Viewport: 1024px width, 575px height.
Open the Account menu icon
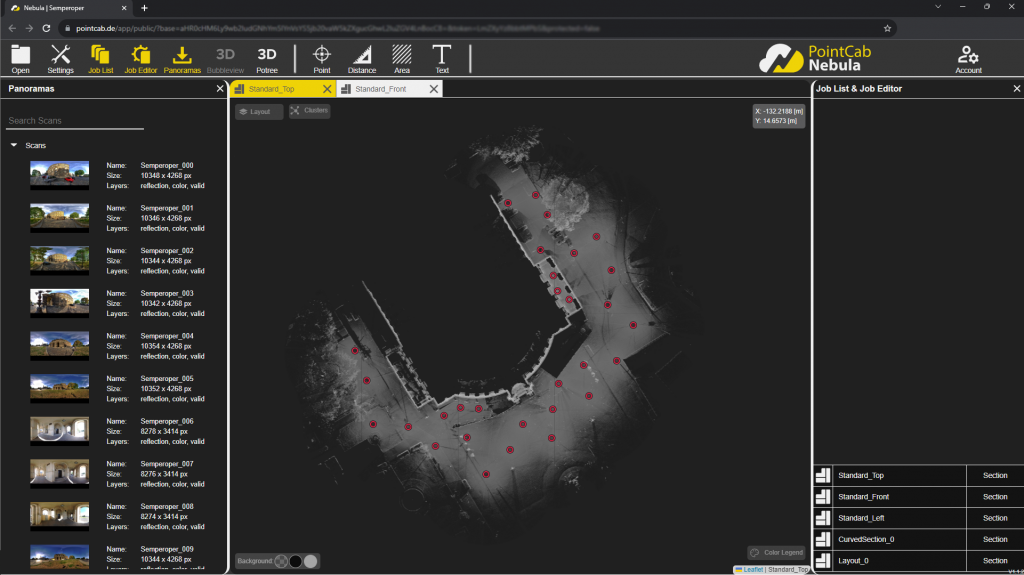[x=968, y=57]
